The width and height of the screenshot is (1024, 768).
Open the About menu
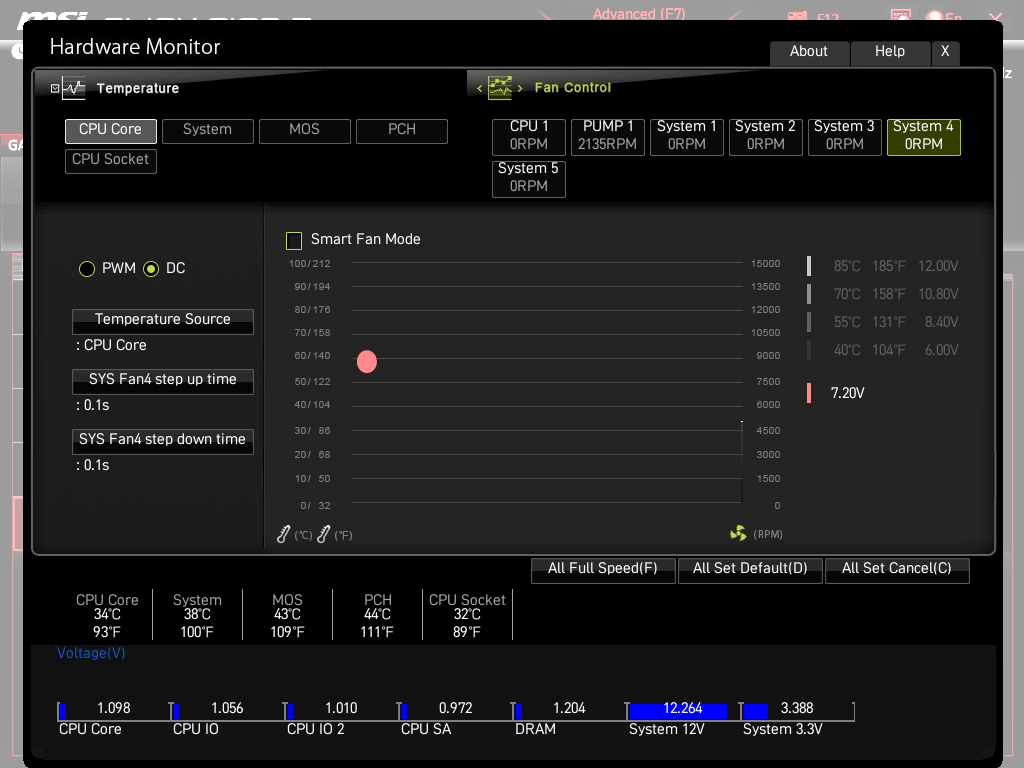(809, 52)
